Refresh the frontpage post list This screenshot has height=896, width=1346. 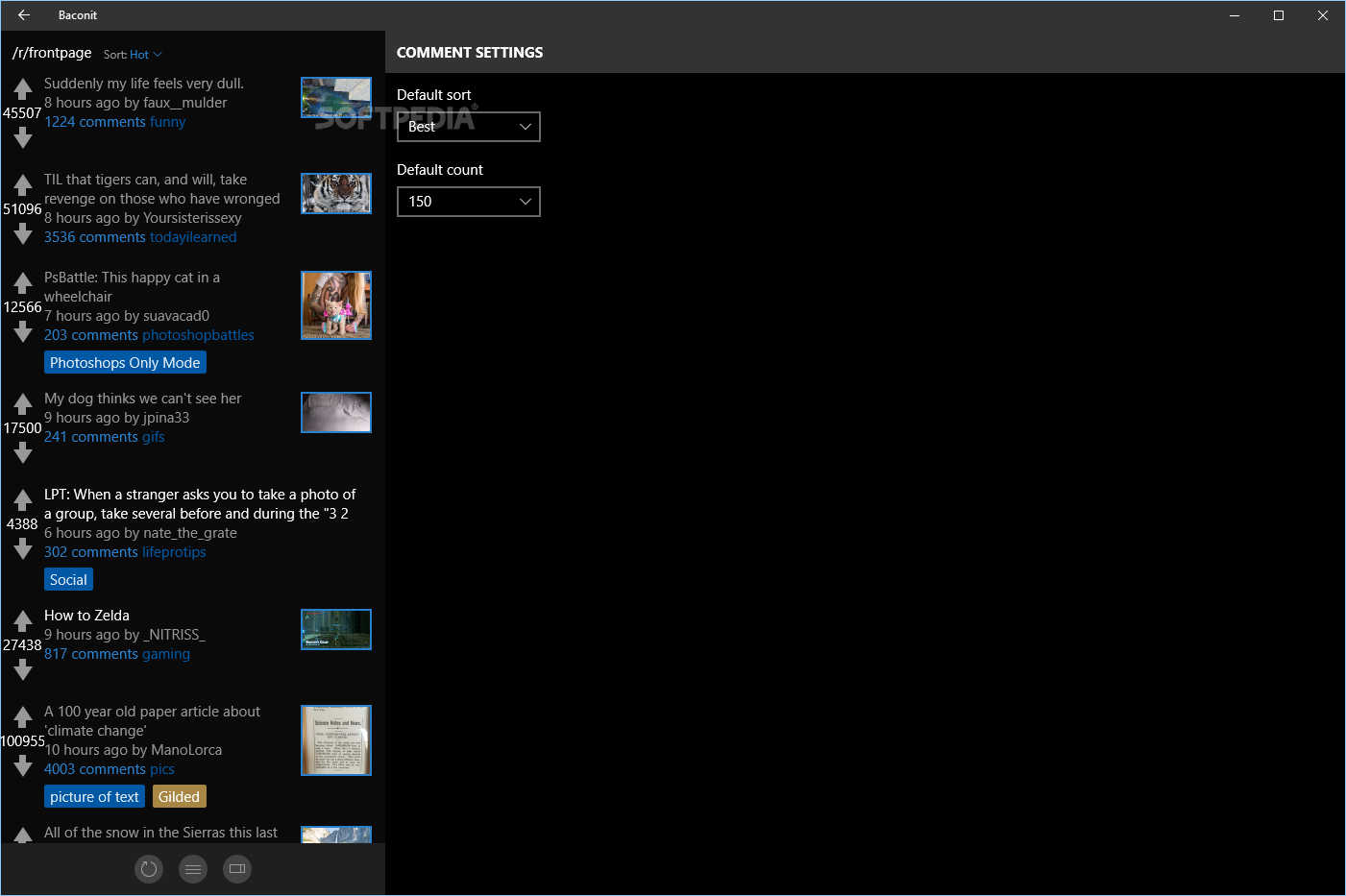149,869
